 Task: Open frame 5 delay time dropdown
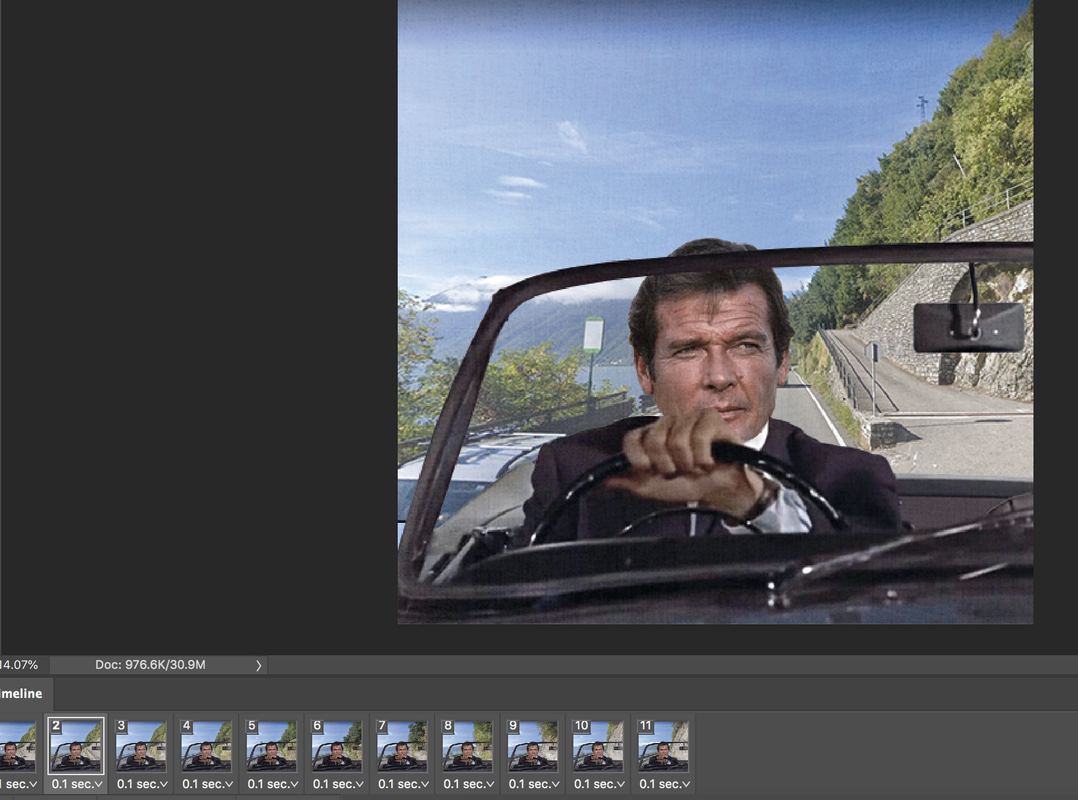[273, 784]
